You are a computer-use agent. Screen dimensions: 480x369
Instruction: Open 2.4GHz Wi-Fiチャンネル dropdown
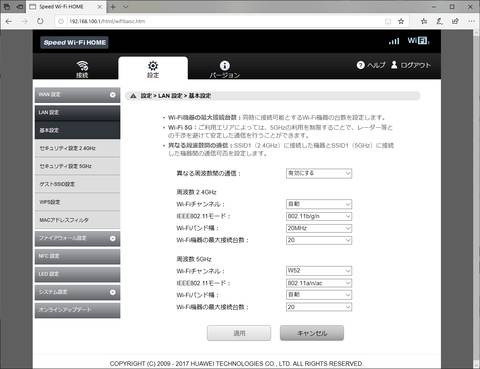point(319,204)
